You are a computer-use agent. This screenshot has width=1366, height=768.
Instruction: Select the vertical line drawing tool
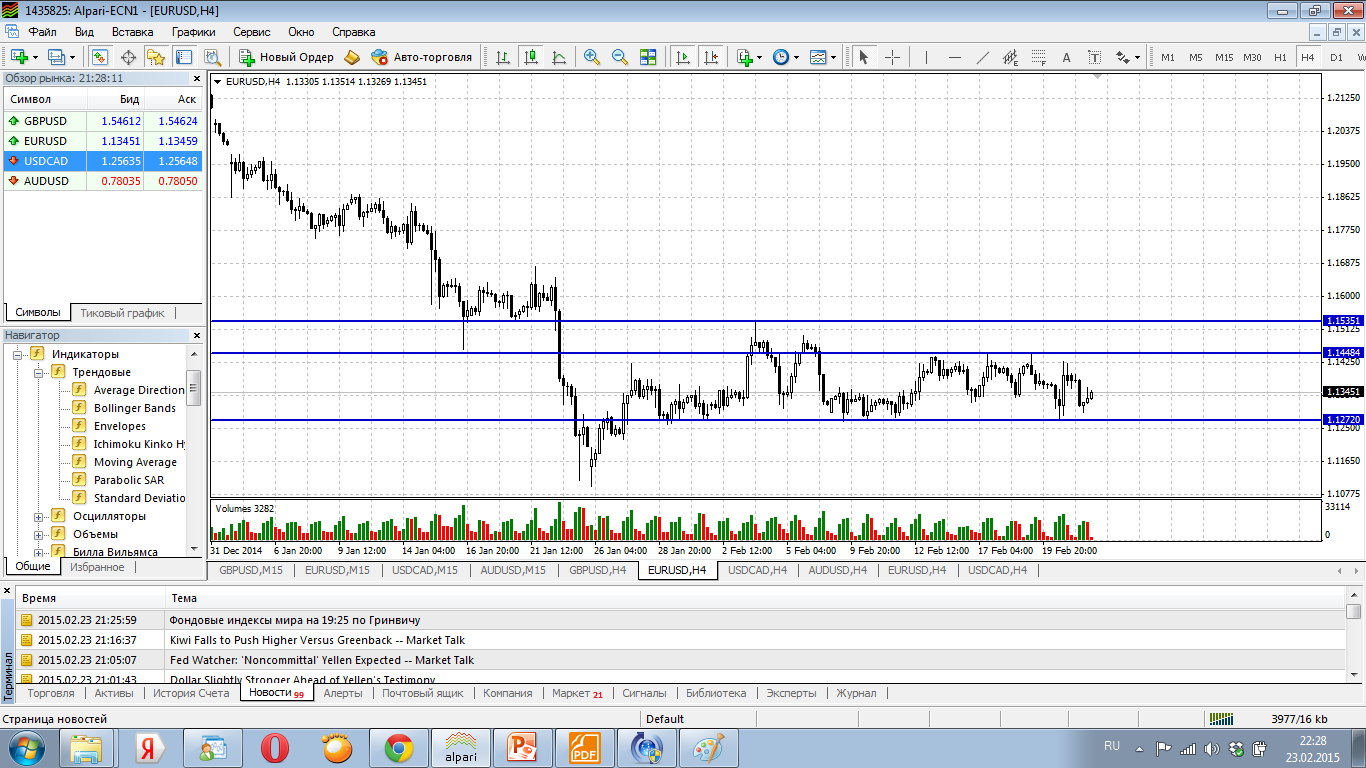(x=926, y=57)
